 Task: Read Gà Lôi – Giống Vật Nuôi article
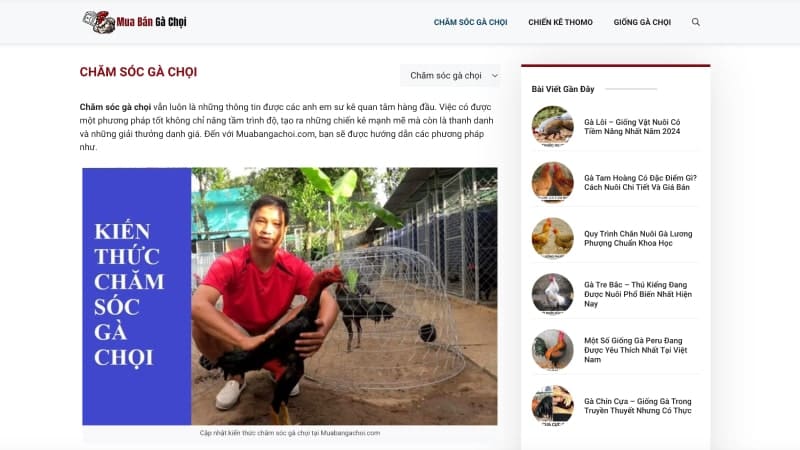point(632,127)
